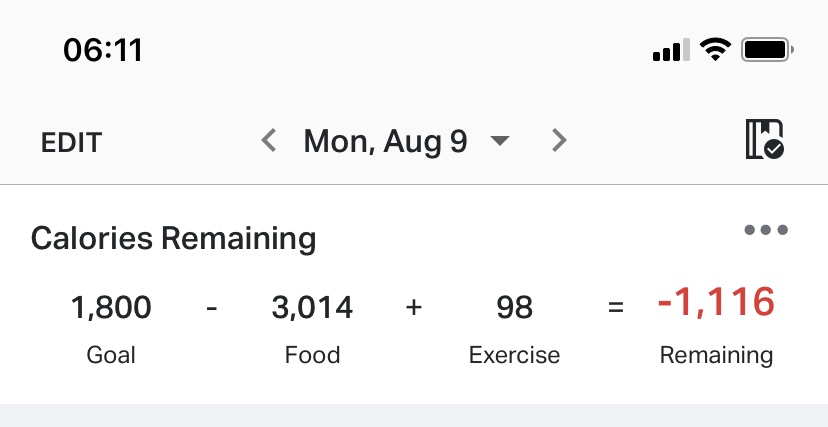Tap the "Goal" label
The height and width of the screenshot is (427, 828).
coord(111,355)
